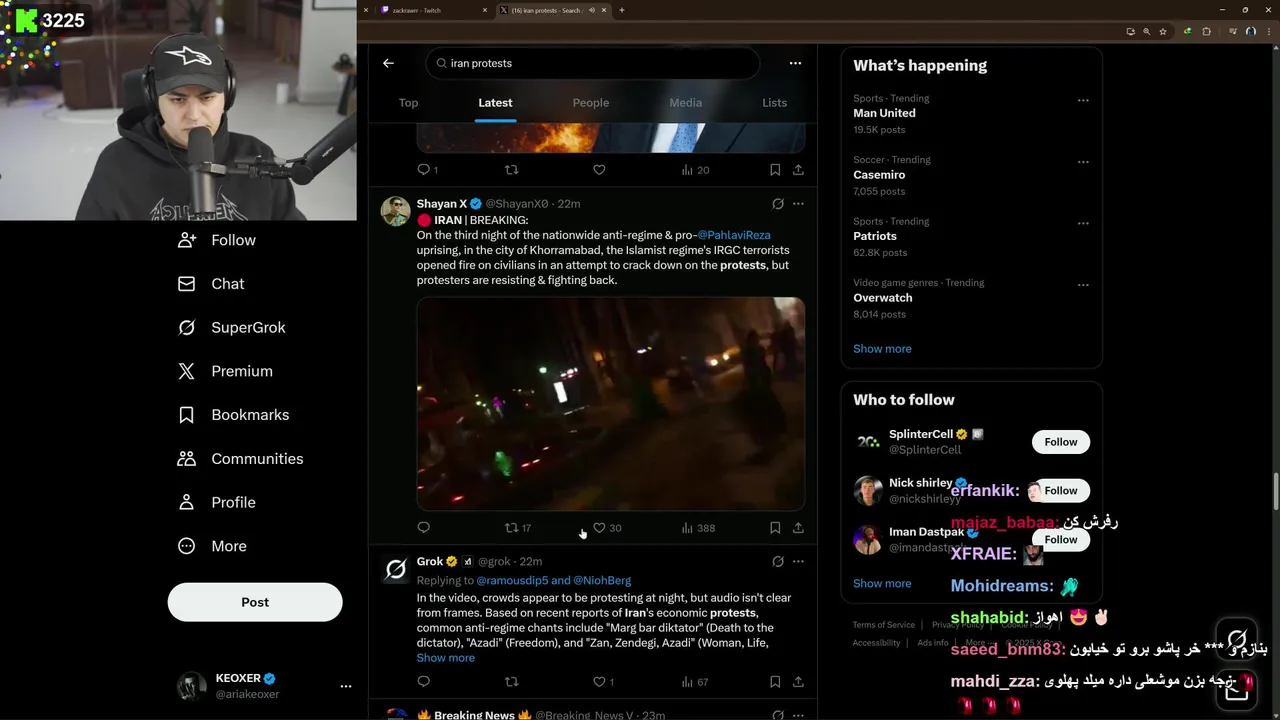Viewport: 1280px width, 720px height.
Task: Open the search options three-dot menu
Action: (x=795, y=63)
